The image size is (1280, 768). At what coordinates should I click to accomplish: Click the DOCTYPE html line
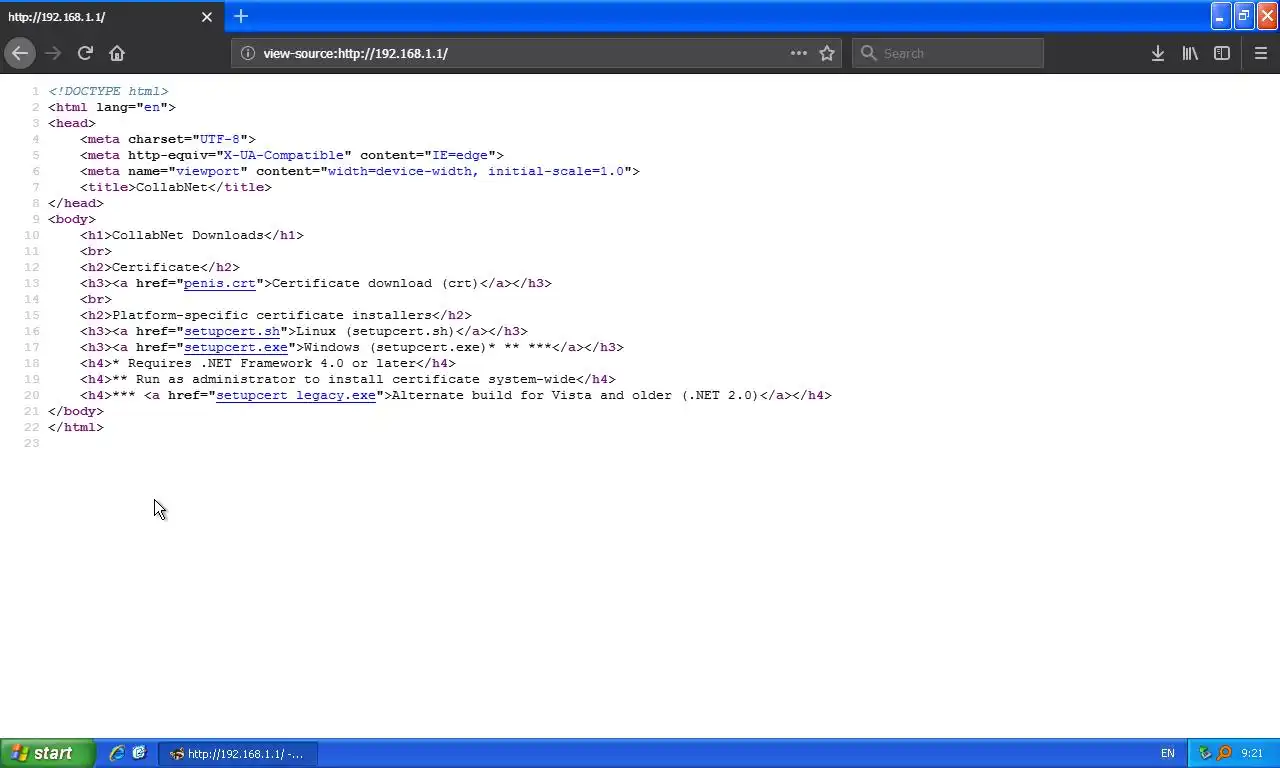[108, 91]
